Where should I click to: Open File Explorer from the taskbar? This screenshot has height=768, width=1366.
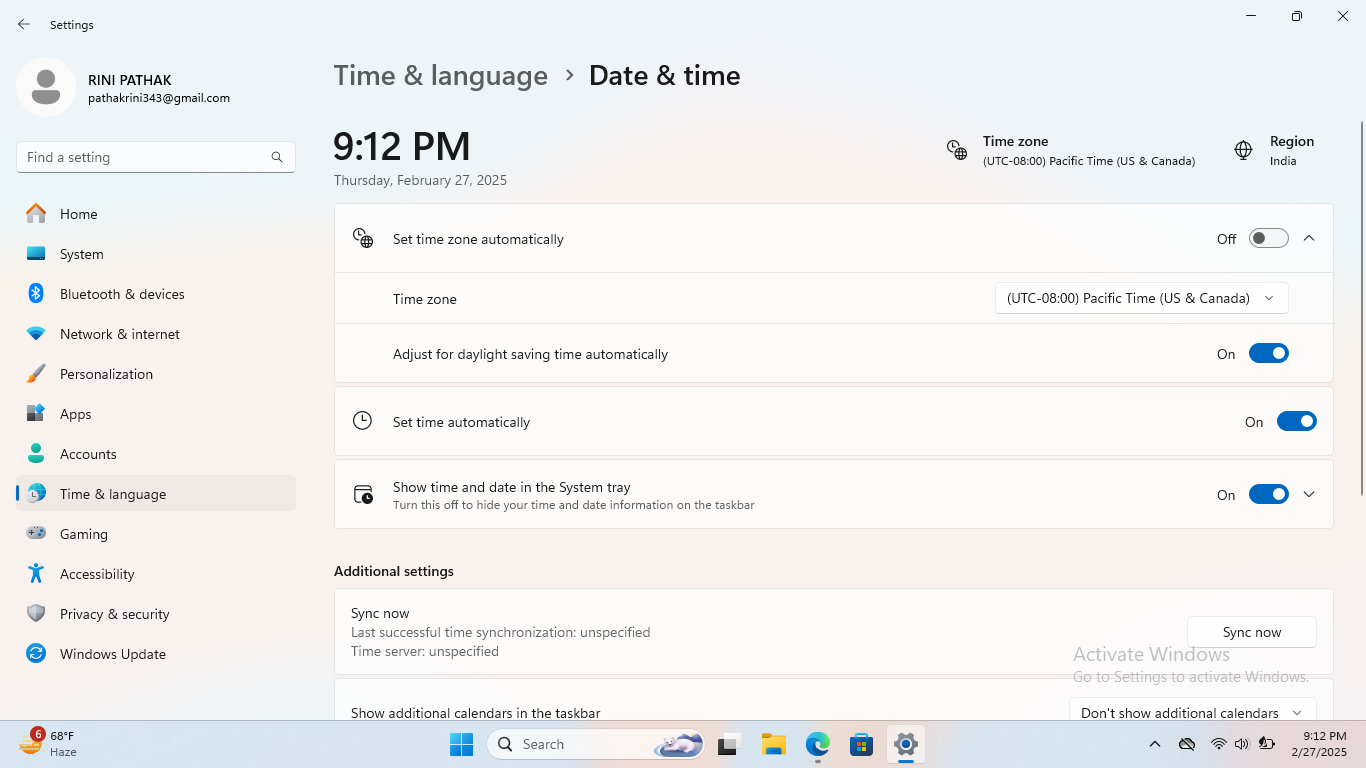pyautogui.click(x=773, y=744)
